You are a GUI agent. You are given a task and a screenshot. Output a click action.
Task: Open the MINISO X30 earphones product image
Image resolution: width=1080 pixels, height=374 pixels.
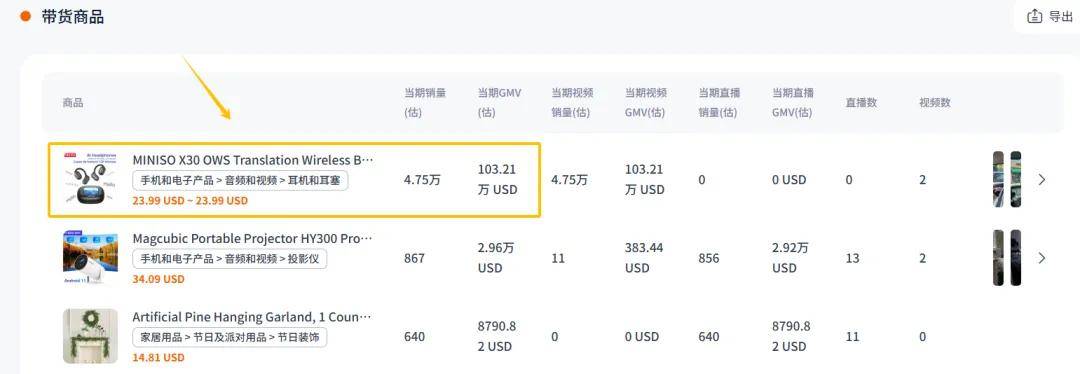coord(90,179)
